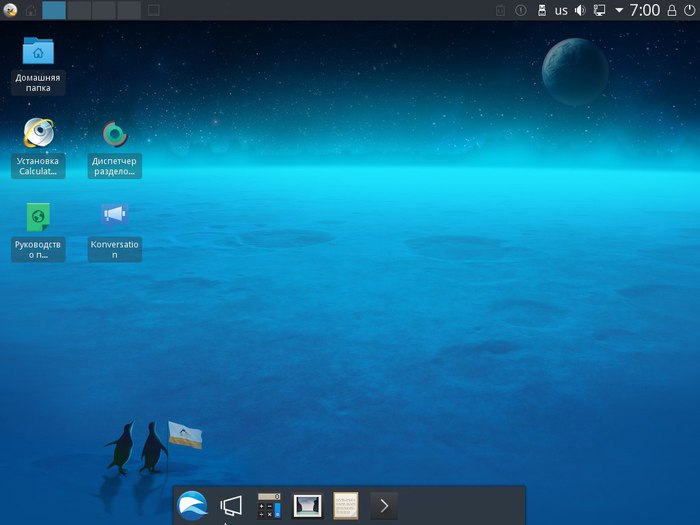Launch the terminal from the dock
The height and width of the screenshot is (525, 700).
pyautogui.click(x=384, y=505)
